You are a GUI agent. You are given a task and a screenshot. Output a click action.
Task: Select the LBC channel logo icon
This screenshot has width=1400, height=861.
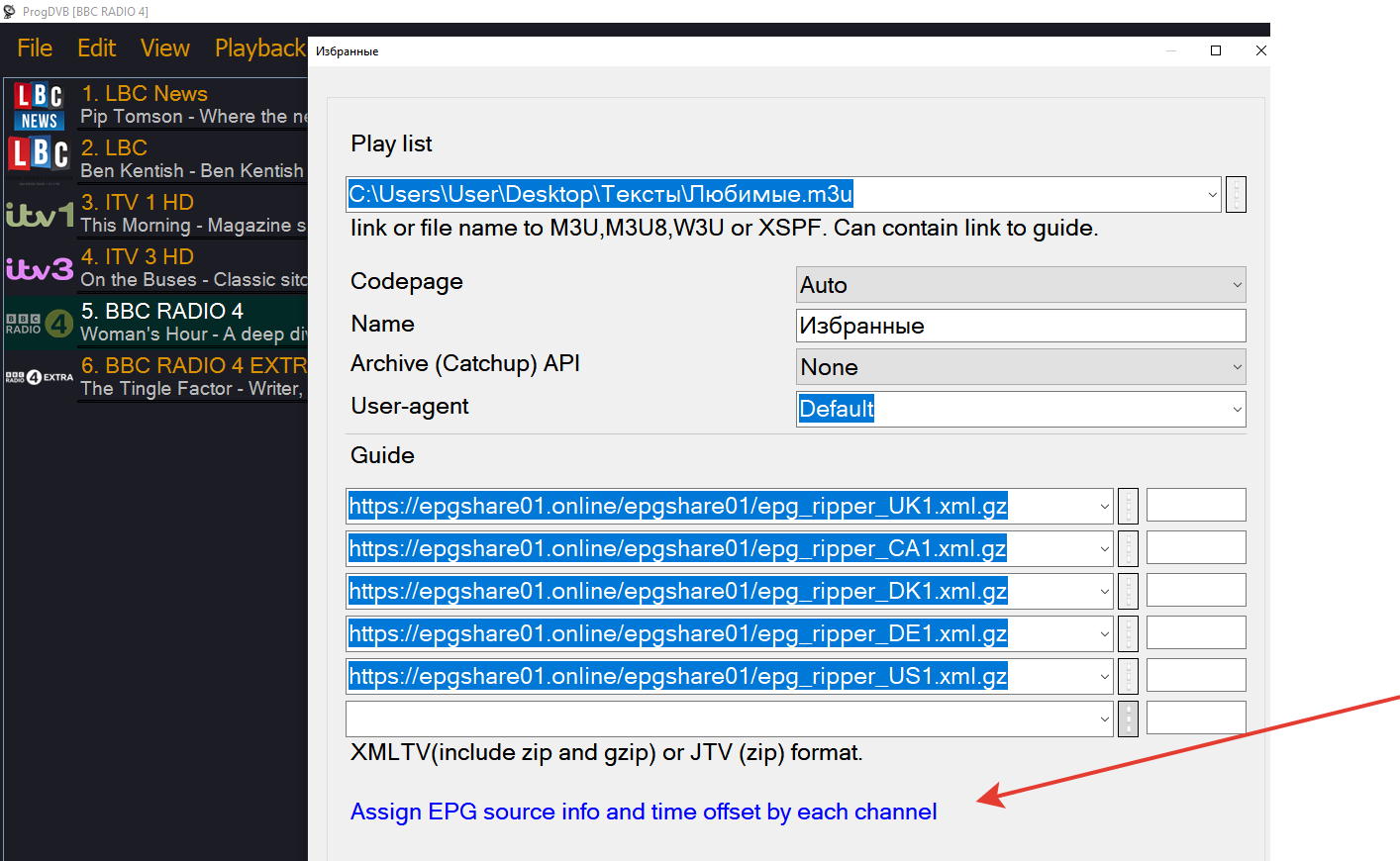pos(40,157)
